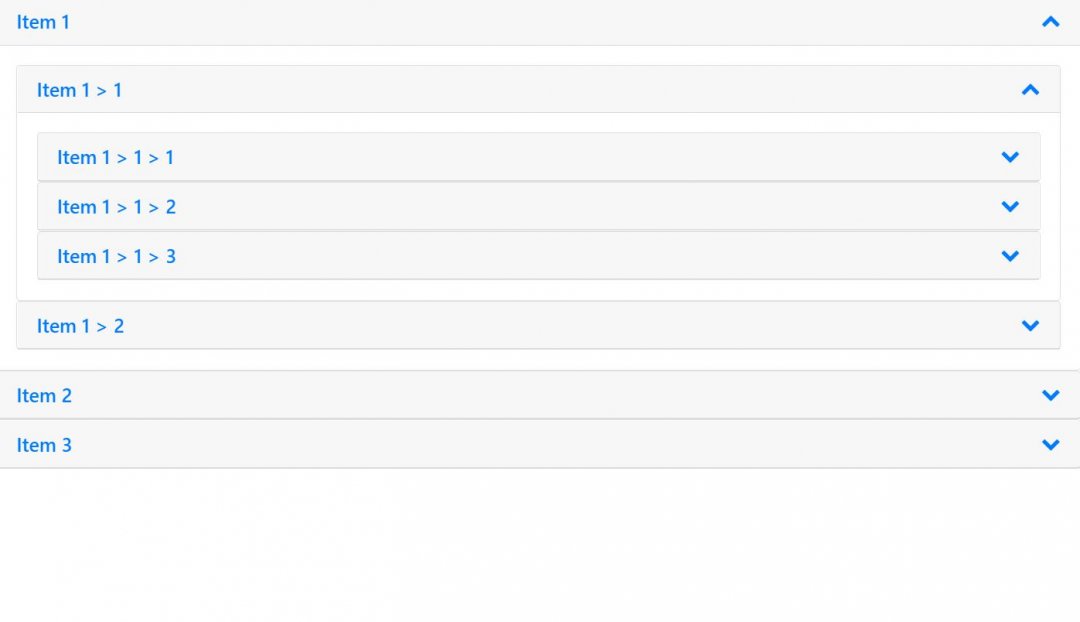Toggle the Item 2 accordion header bar
Screen dimensions: 1080x622
[540, 395]
